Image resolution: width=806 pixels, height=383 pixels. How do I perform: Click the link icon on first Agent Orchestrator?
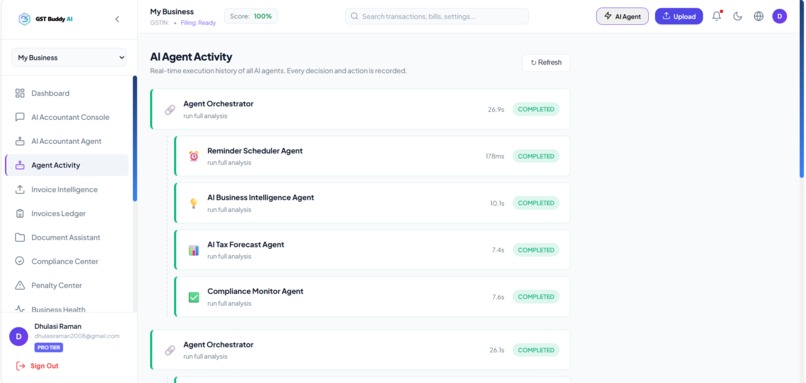click(x=170, y=110)
